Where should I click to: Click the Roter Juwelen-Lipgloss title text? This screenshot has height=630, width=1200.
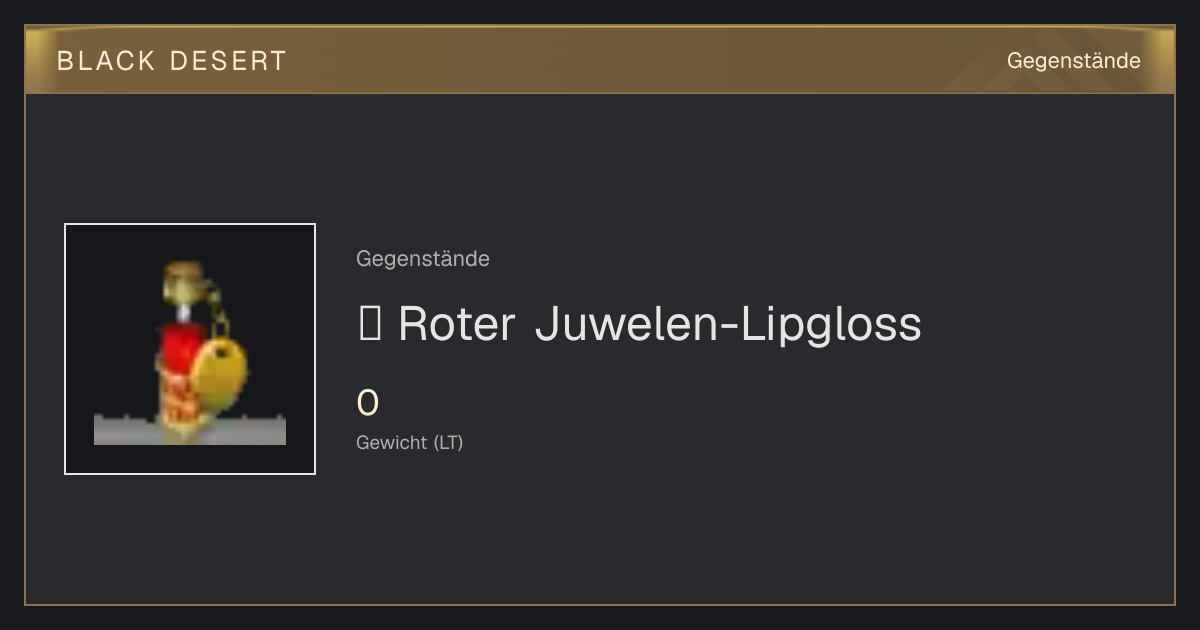click(640, 324)
